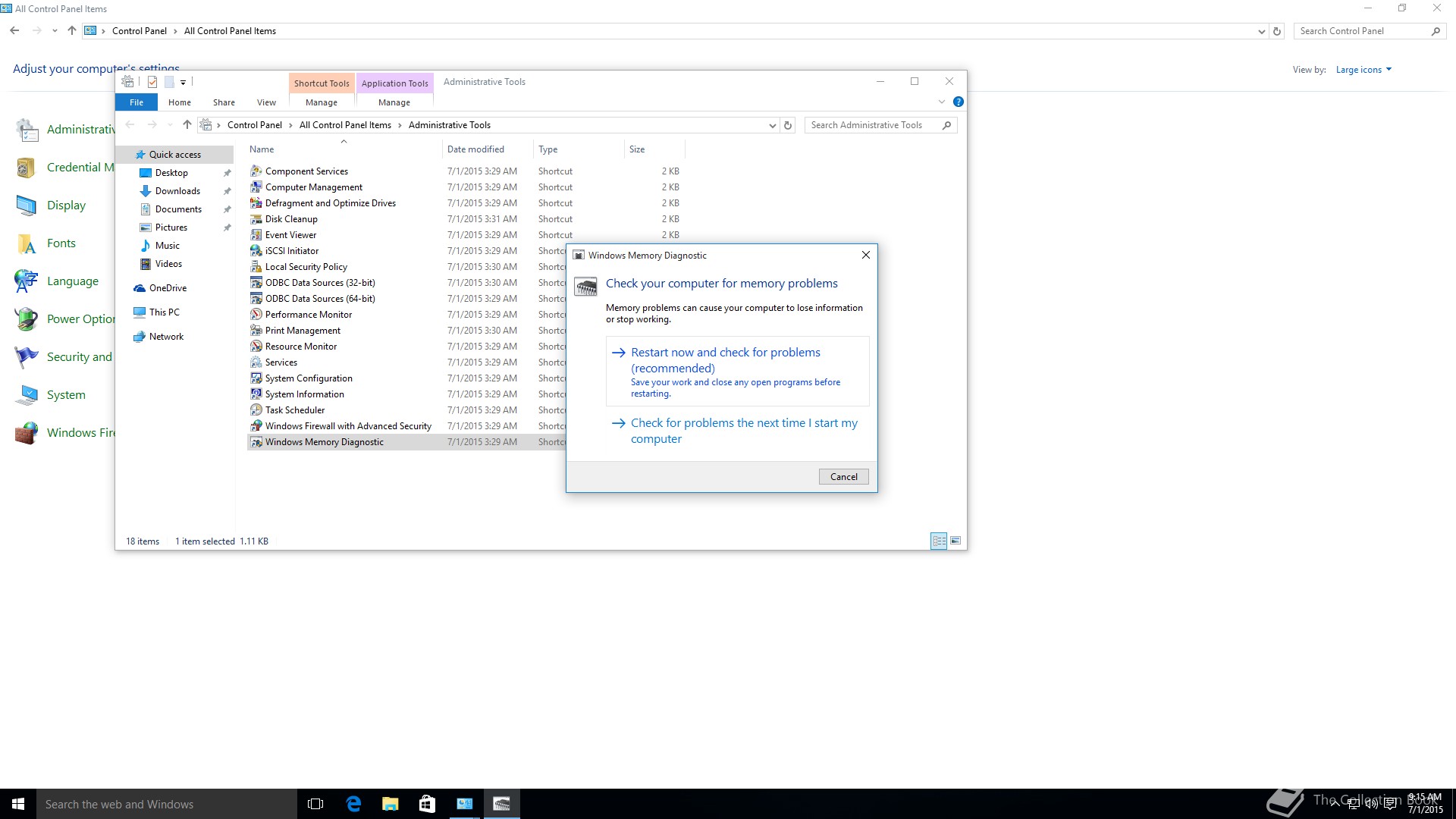1456x819 pixels.
Task: Close Windows Memory Diagnostic dialog
Action: (x=865, y=255)
